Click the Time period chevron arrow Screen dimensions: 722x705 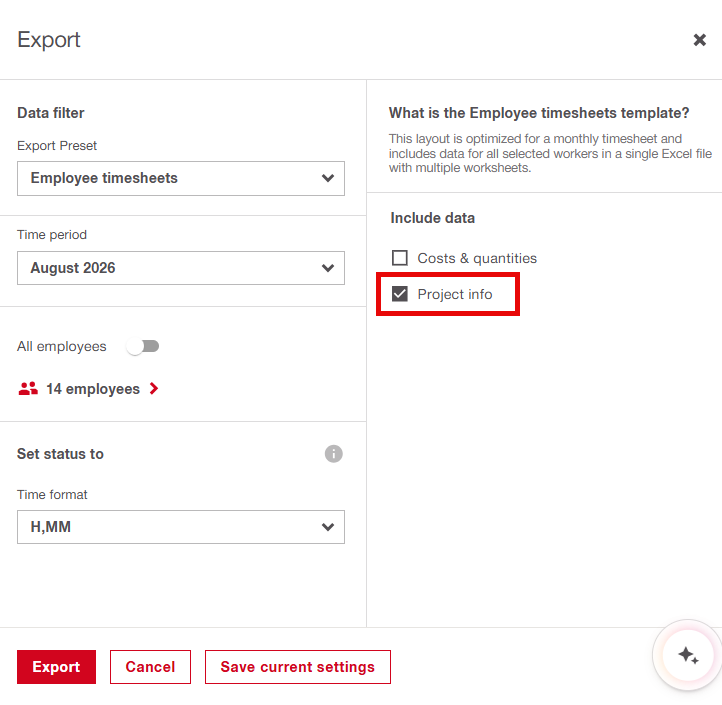327,268
